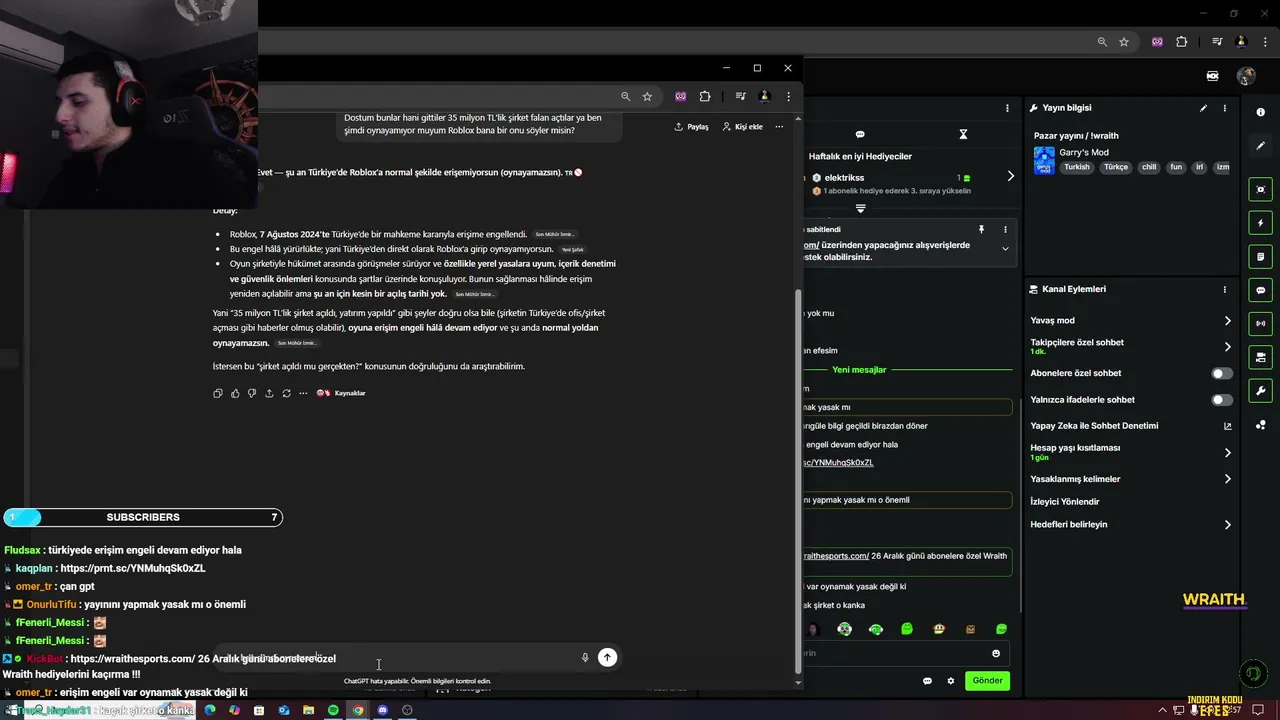Click the Garry's Mod game thumbnail
This screenshot has height=720, width=1280.
pos(1044,161)
